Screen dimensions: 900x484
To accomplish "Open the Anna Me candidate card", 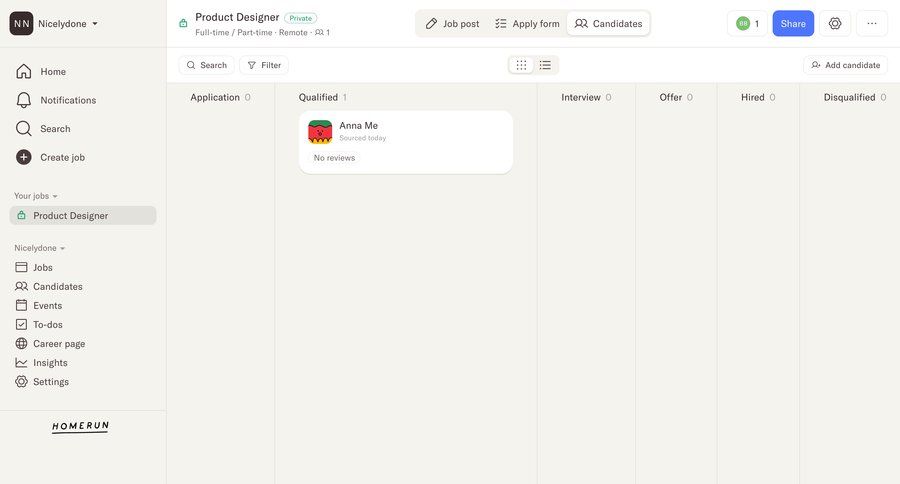I will point(406,142).
